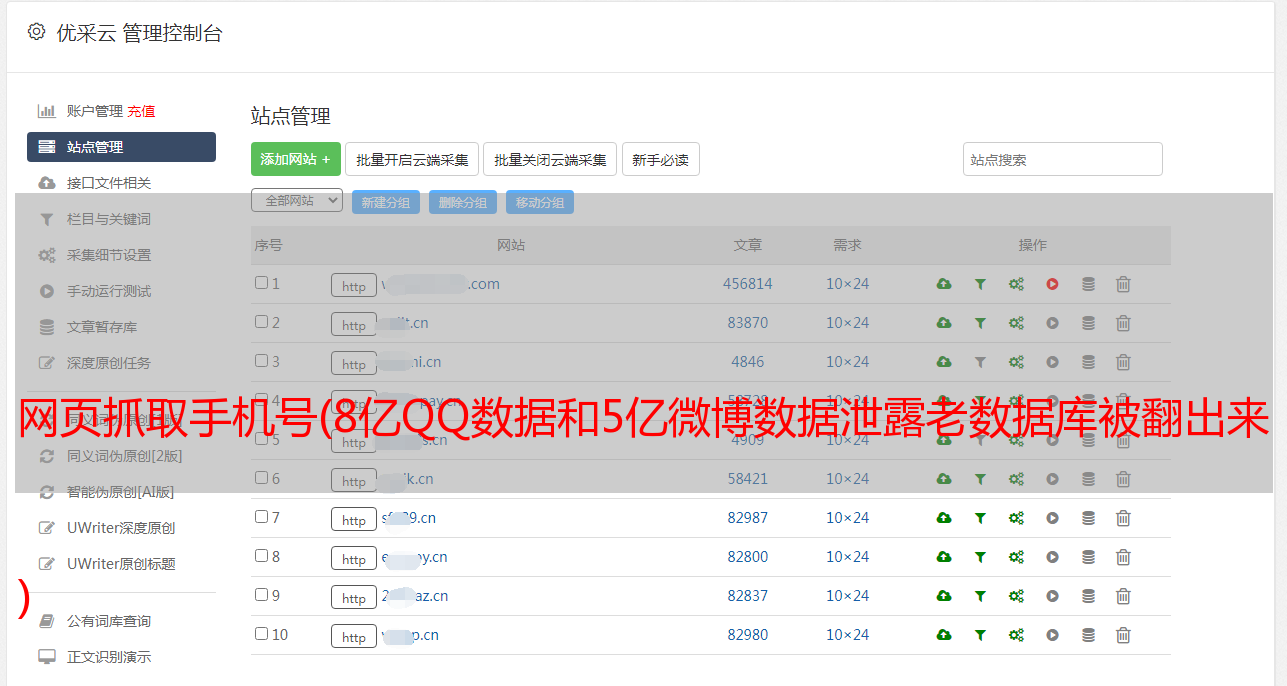This screenshot has height=686, width=1287.
Task: Click the 批量开启云端采集 button
Action: point(412,159)
